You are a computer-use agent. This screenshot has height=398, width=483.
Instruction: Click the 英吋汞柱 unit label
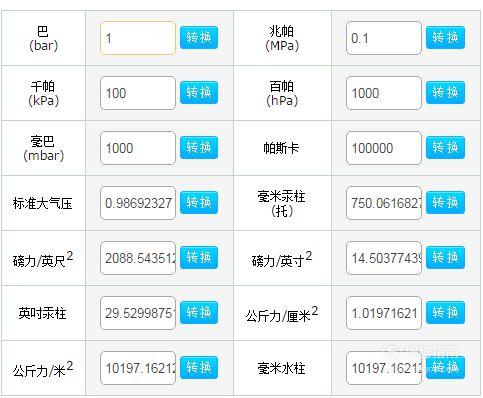tap(42, 313)
